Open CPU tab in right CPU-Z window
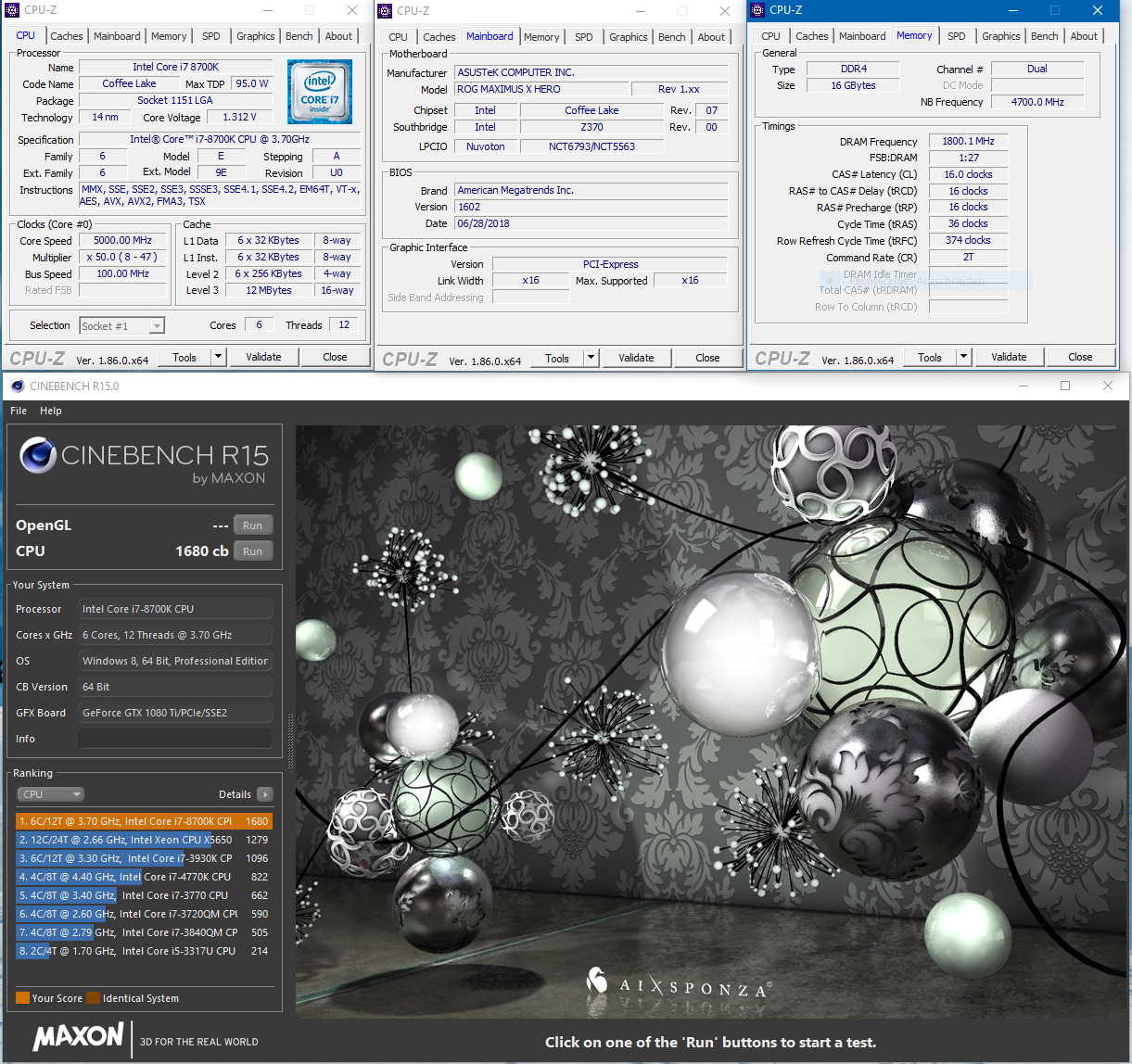The height and width of the screenshot is (1064, 1132). 770,36
